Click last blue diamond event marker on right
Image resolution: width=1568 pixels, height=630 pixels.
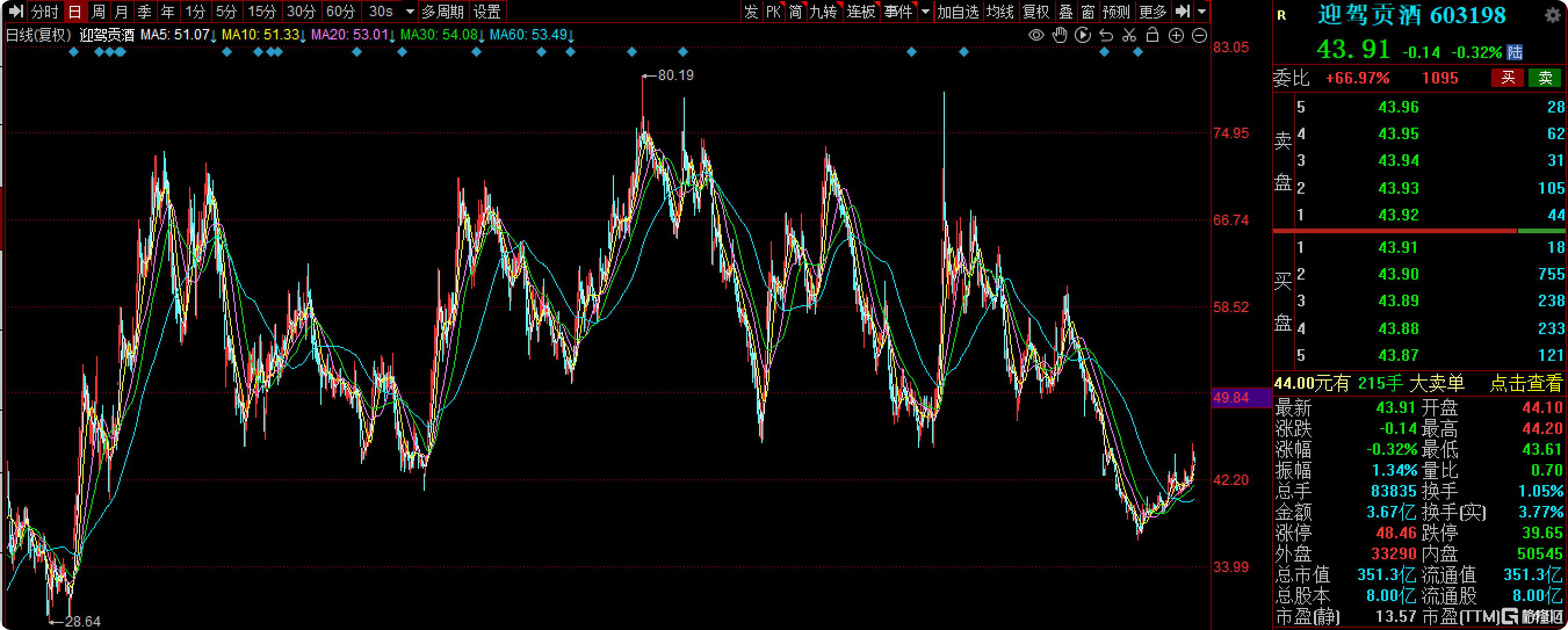coord(1137,52)
